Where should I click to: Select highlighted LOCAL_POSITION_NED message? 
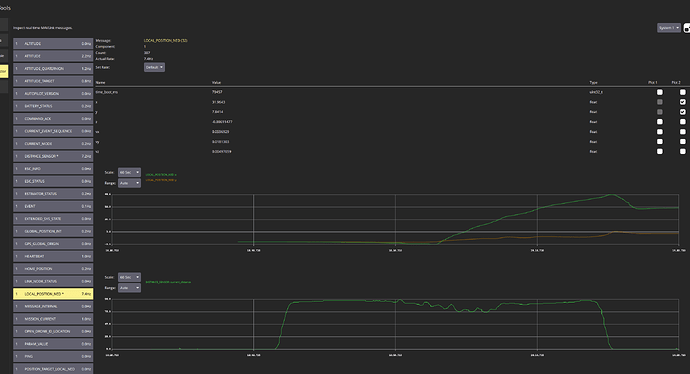coord(53,293)
